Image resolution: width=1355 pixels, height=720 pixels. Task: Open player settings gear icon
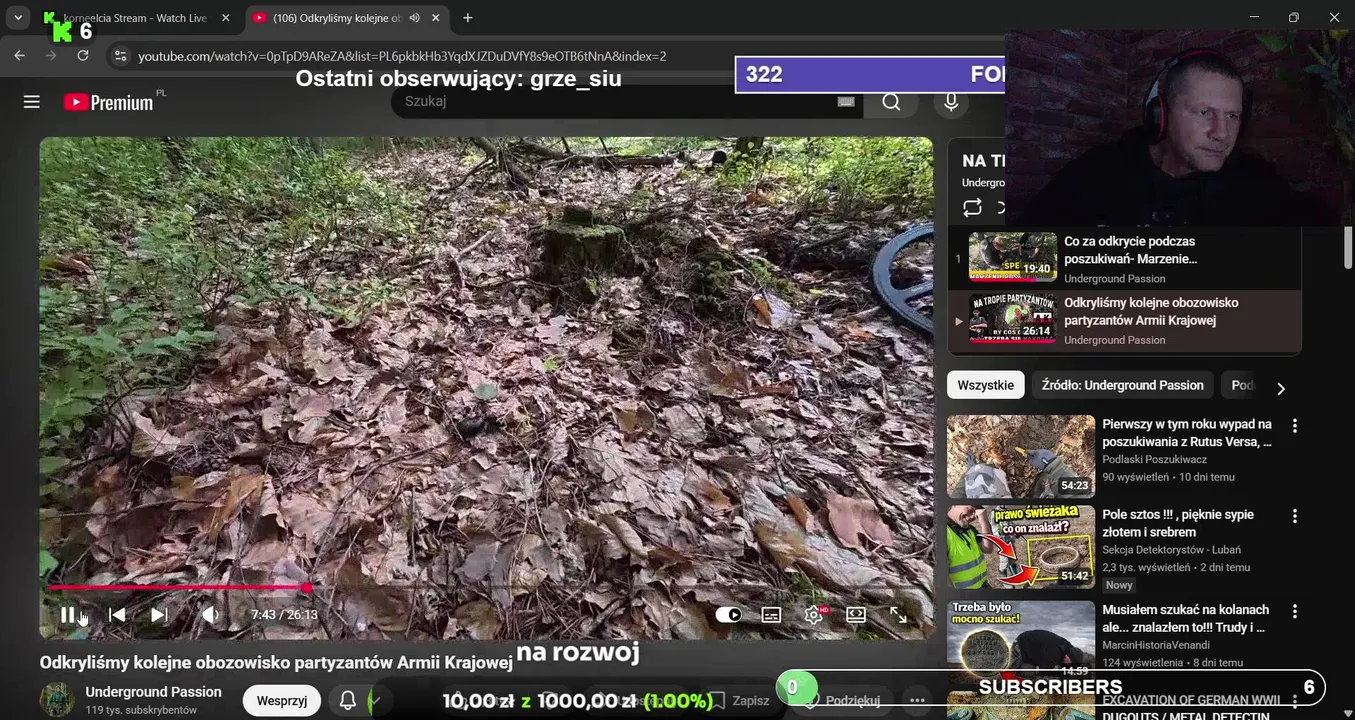[814, 615]
